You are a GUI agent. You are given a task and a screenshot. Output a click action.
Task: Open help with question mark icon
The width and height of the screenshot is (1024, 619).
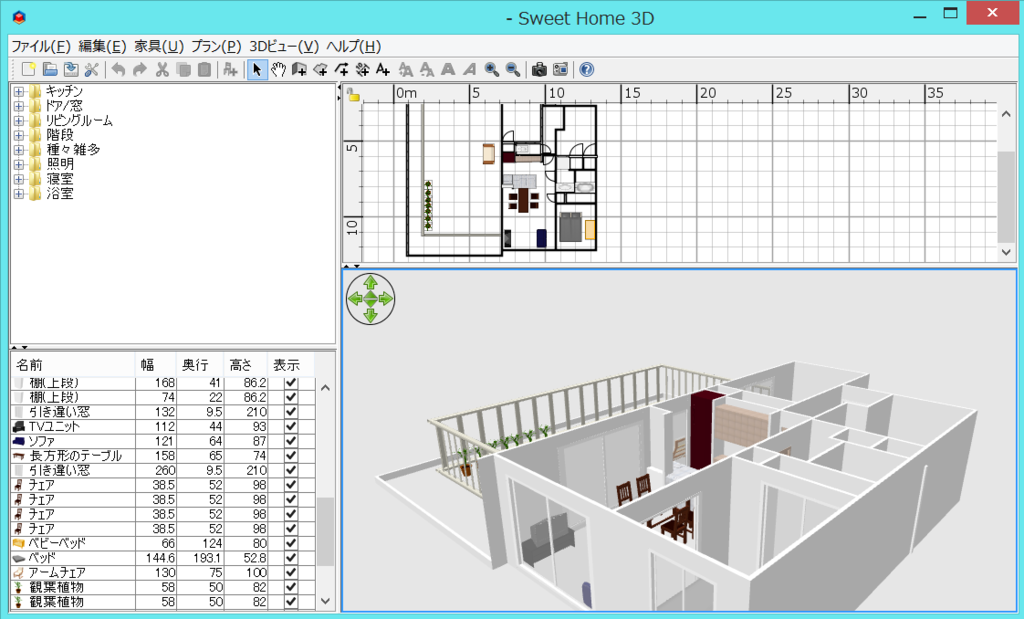[x=586, y=69]
